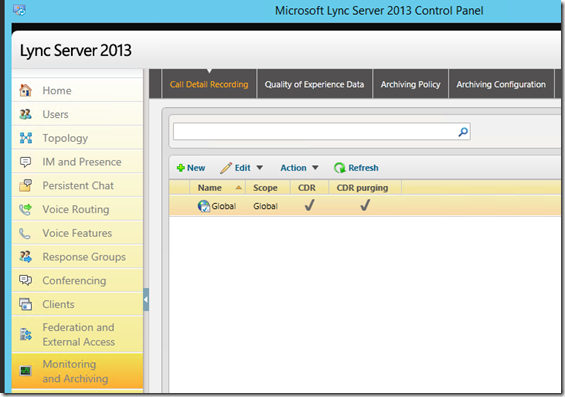The height and width of the screenshot is (397, 565).
Task: Click the Global scope cell
Action: (265, 206)
